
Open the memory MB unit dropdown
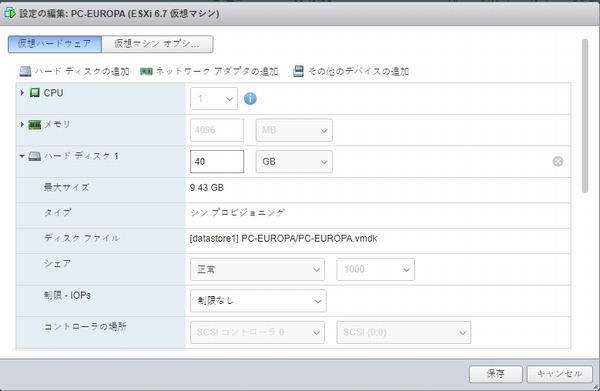[x=294, y=130]
